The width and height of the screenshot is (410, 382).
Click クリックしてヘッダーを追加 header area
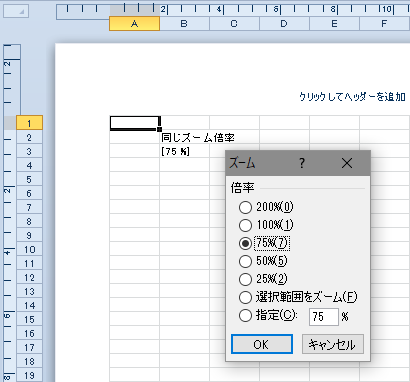[352, 97]
